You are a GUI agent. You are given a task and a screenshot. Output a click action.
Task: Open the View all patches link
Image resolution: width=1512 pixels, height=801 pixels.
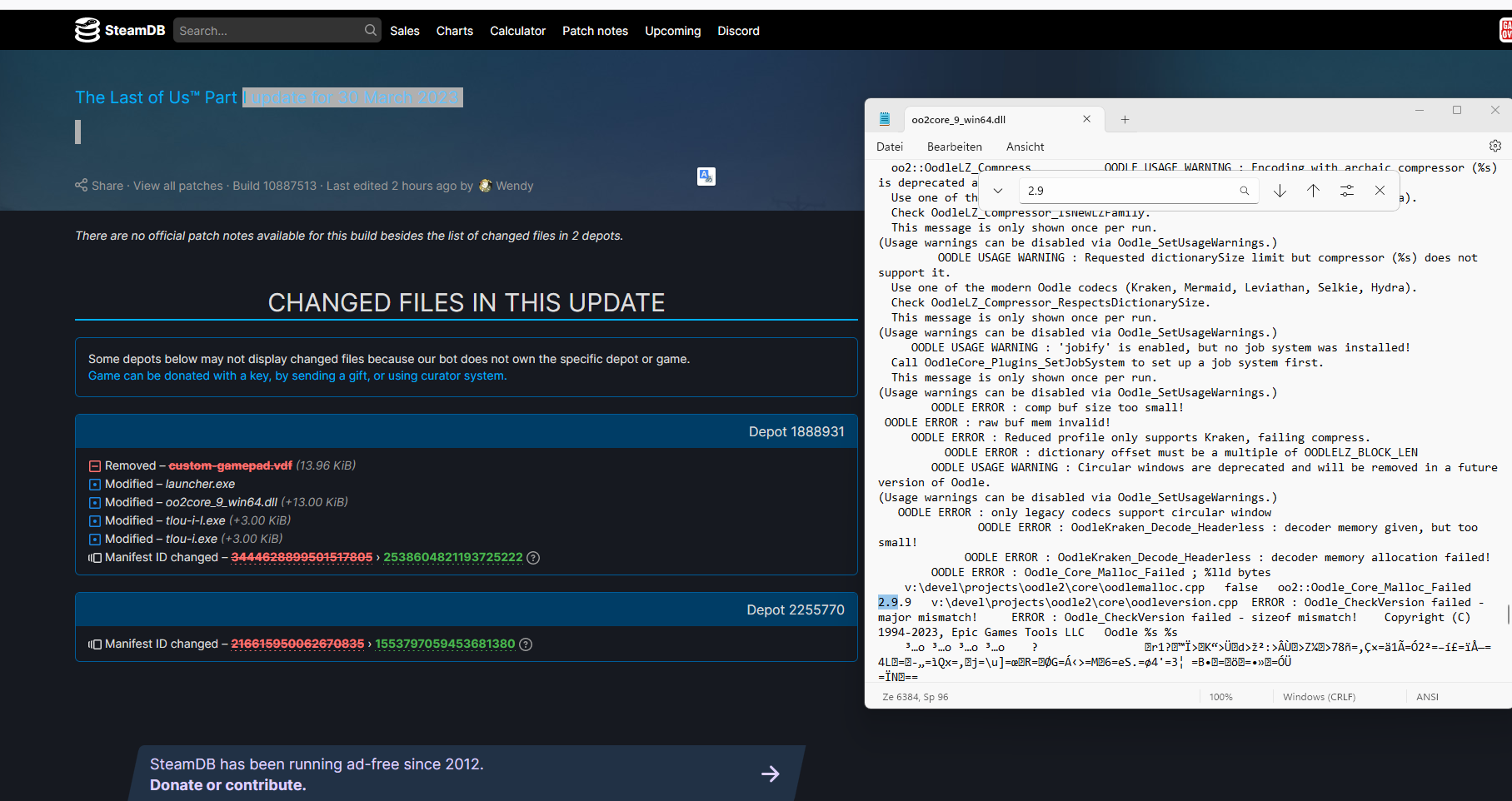click(x=177, y=185)
